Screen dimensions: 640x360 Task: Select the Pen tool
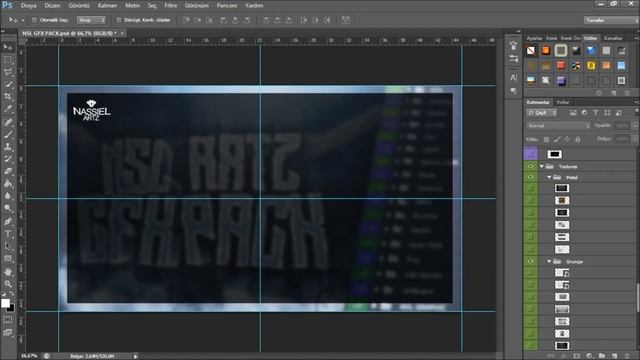click(8, 222)
